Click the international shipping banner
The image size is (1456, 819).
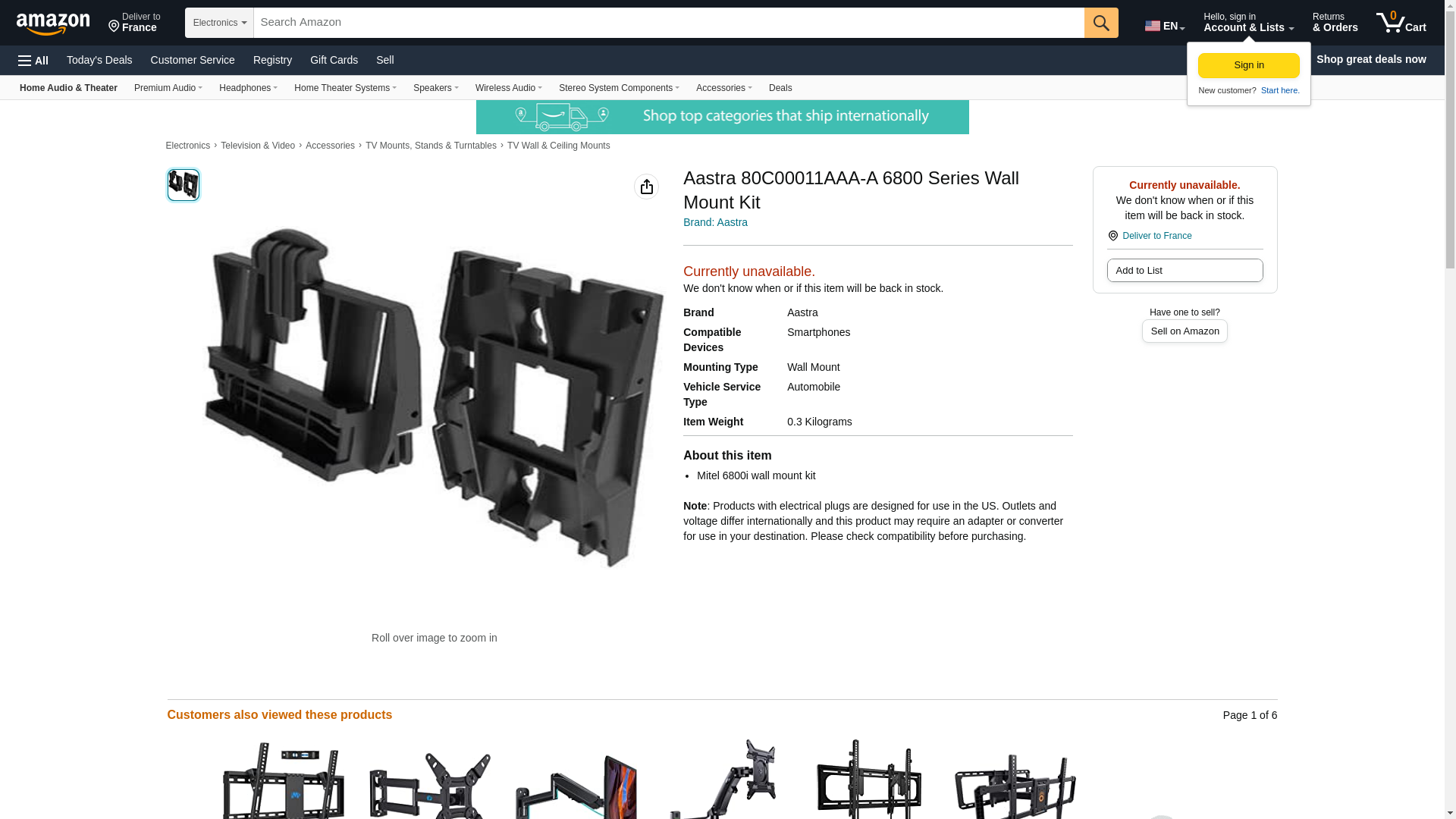pyautogui.click(x=722, y=117)
